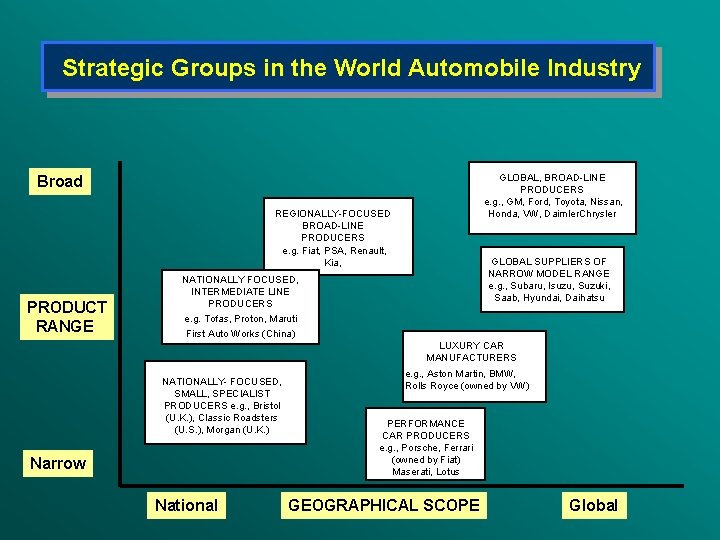The height and width of the screenshot is (540, 720).
Task: Click the text 'e.g. Fiat, PSA, Renault,'
Action: (334, 251)
